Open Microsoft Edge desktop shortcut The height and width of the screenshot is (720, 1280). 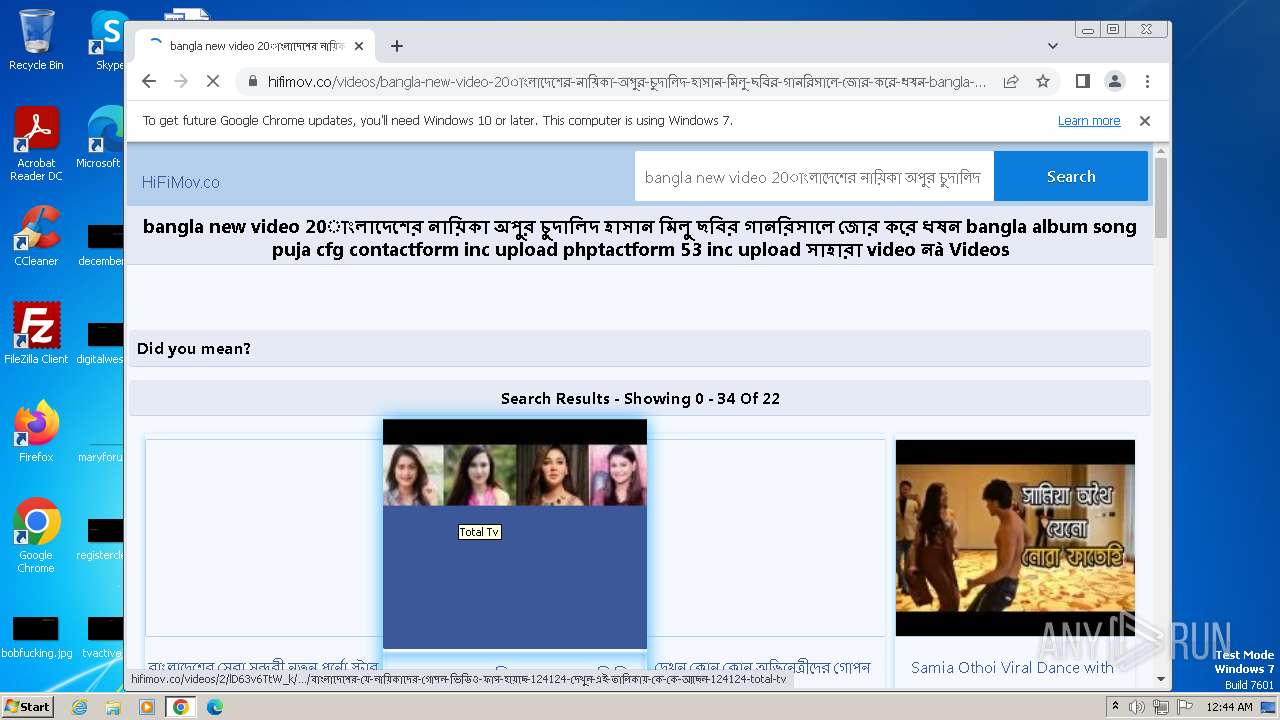tap(102, 138)
